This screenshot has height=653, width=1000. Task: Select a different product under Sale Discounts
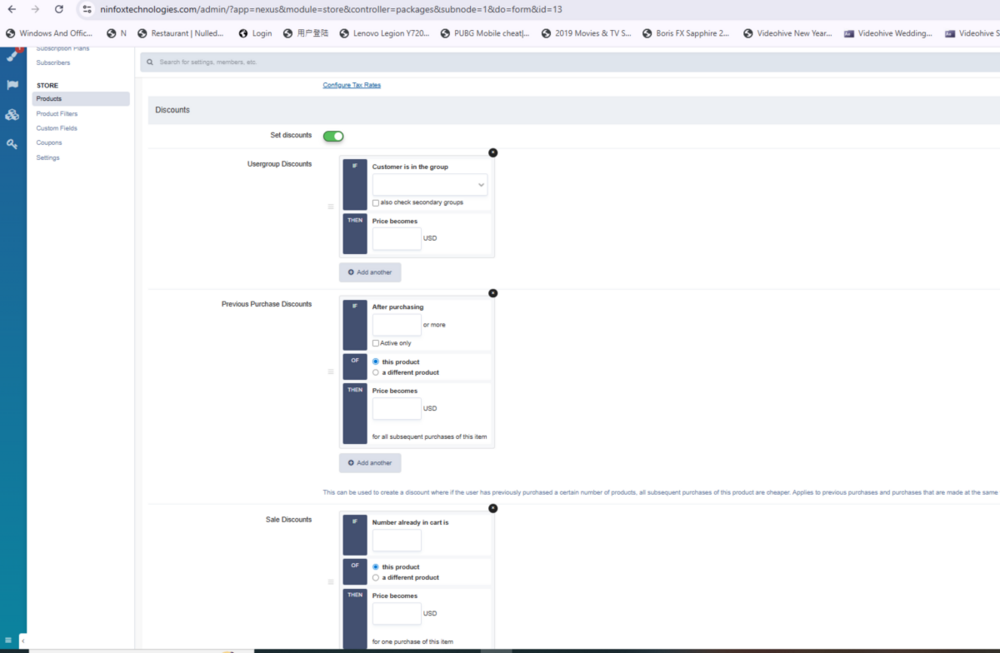(x=376, y=578)
